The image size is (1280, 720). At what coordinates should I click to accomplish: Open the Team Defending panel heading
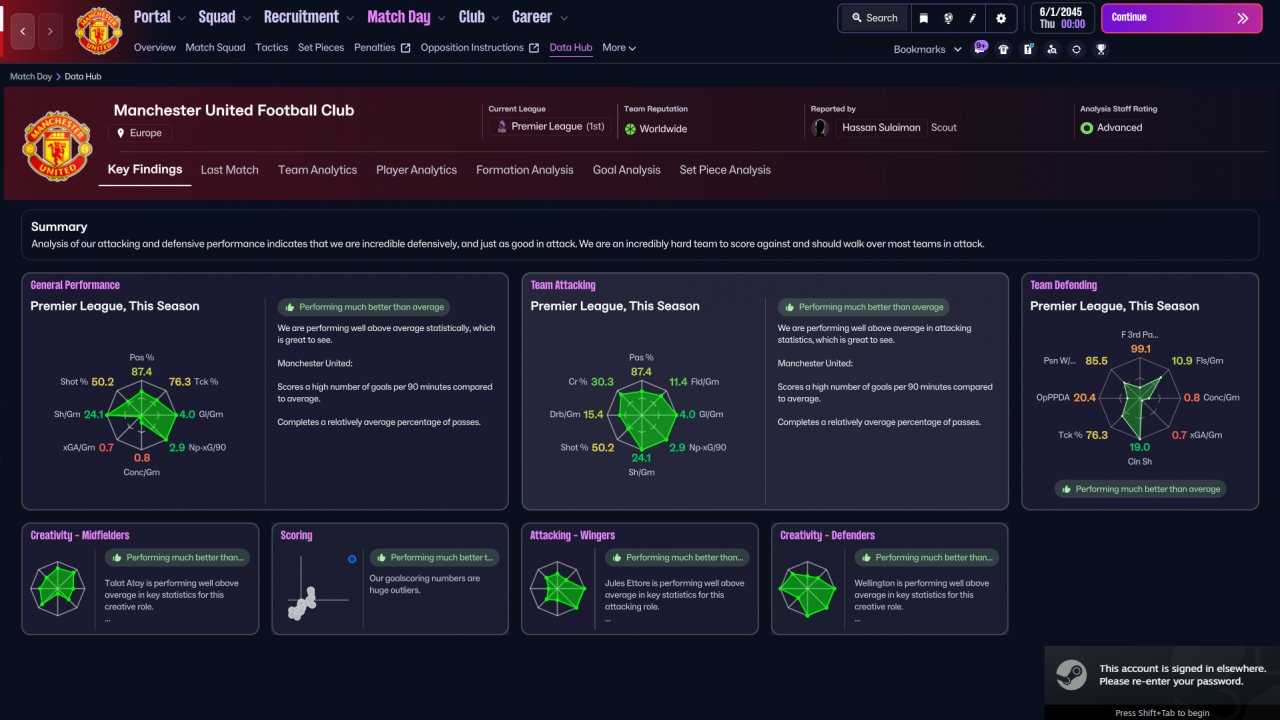pyautogui.click(x=1064, y=285)
